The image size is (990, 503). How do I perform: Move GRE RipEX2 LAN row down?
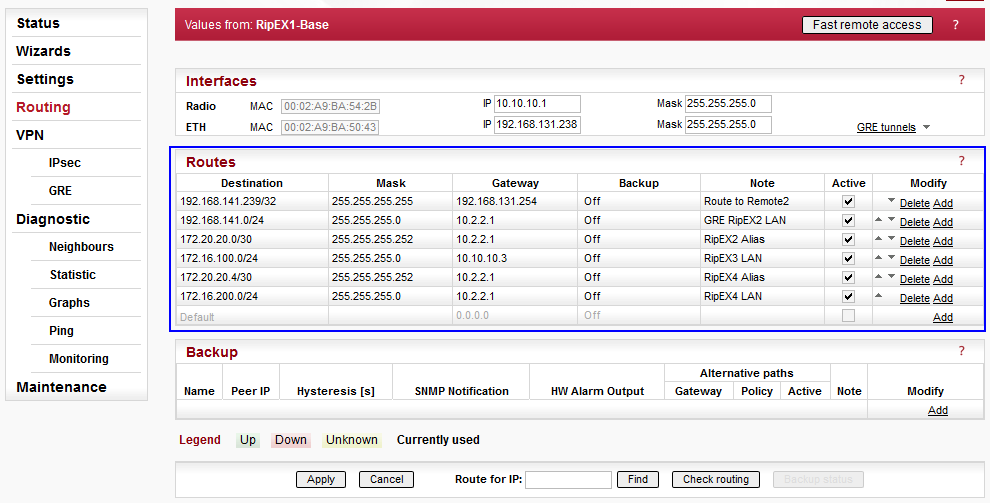click(891, 220)
